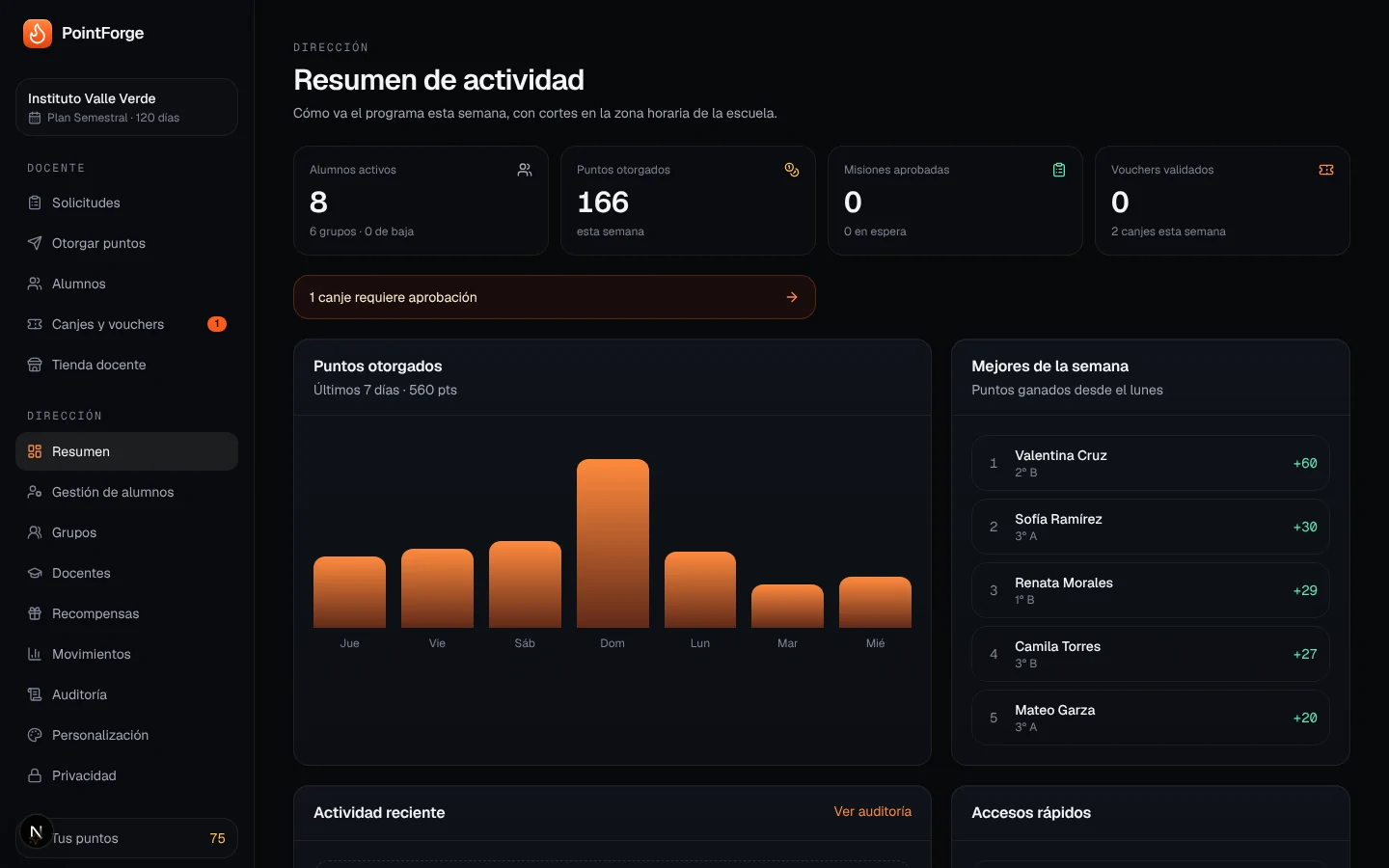Screen dimensions: 1389x868
Task: Go to Otorgar puntos
Action: (x=126, y=243)
